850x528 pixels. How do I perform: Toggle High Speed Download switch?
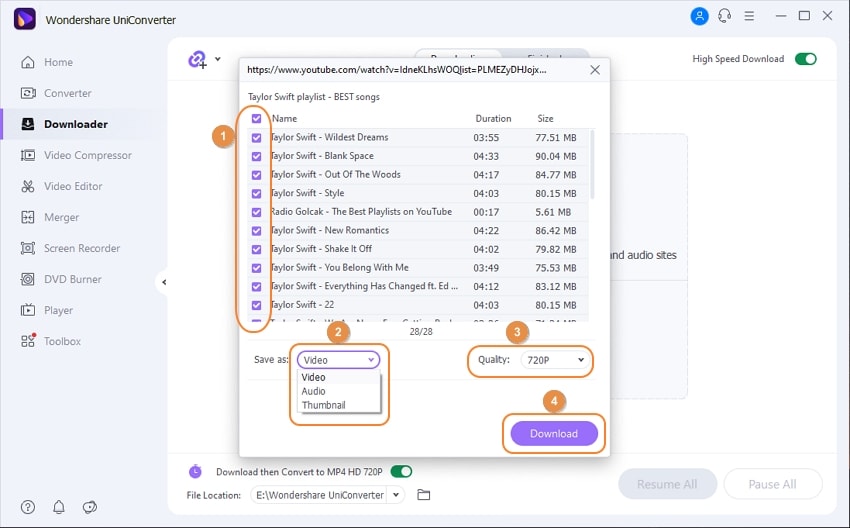[806, 59]
